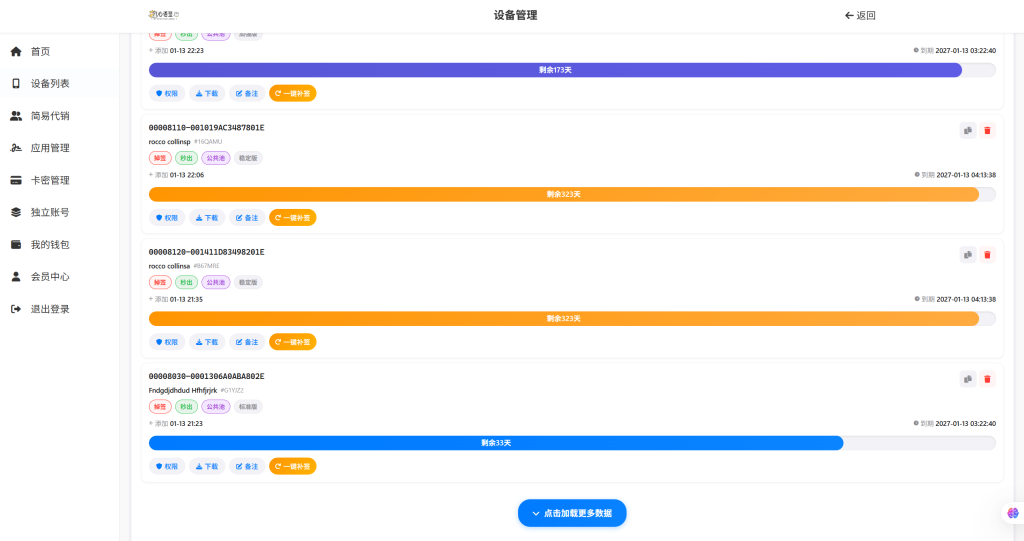Screen dimensions: 1024x541
Task: Click 一键补签 for Fndgdjdhdud Hfhfjrjrk
Action: point(293,467)
